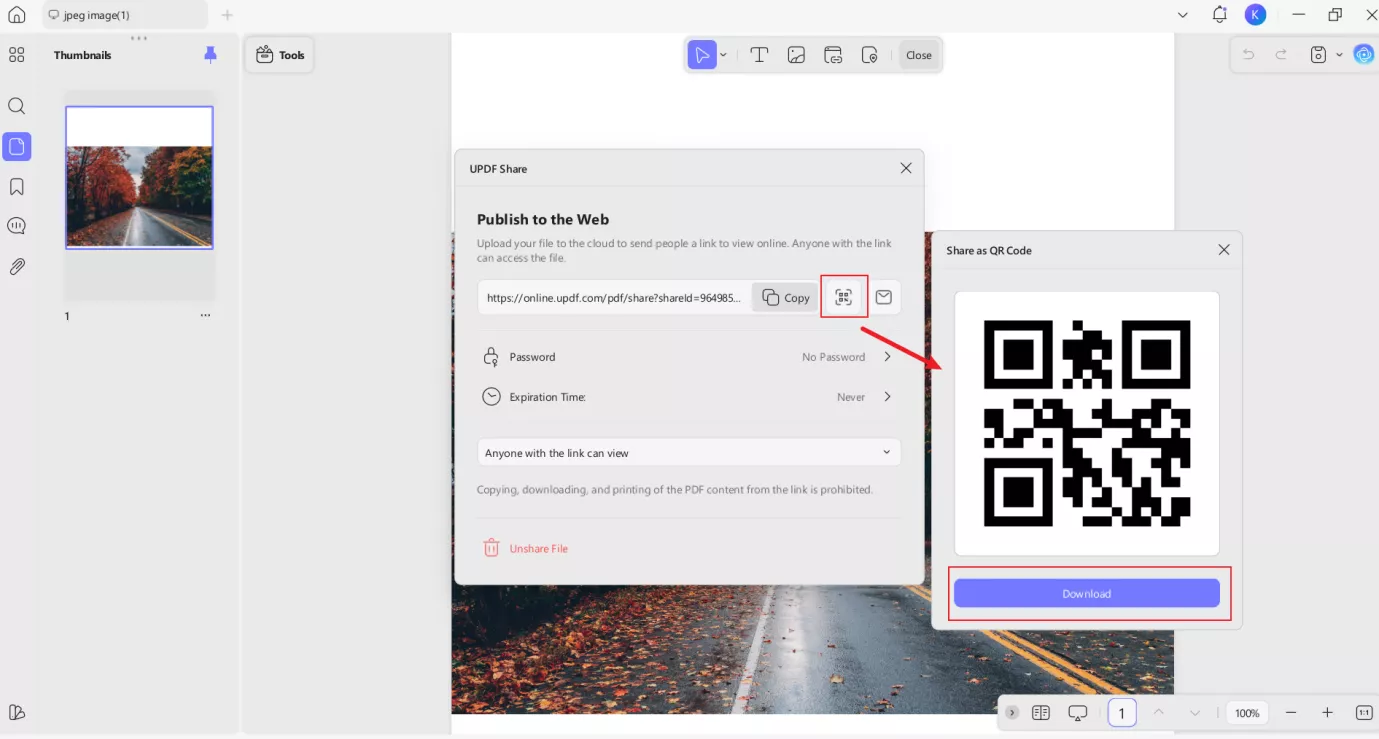The image size is (1379, 739).
Task: Copy the share link
Action: (786, 297)
